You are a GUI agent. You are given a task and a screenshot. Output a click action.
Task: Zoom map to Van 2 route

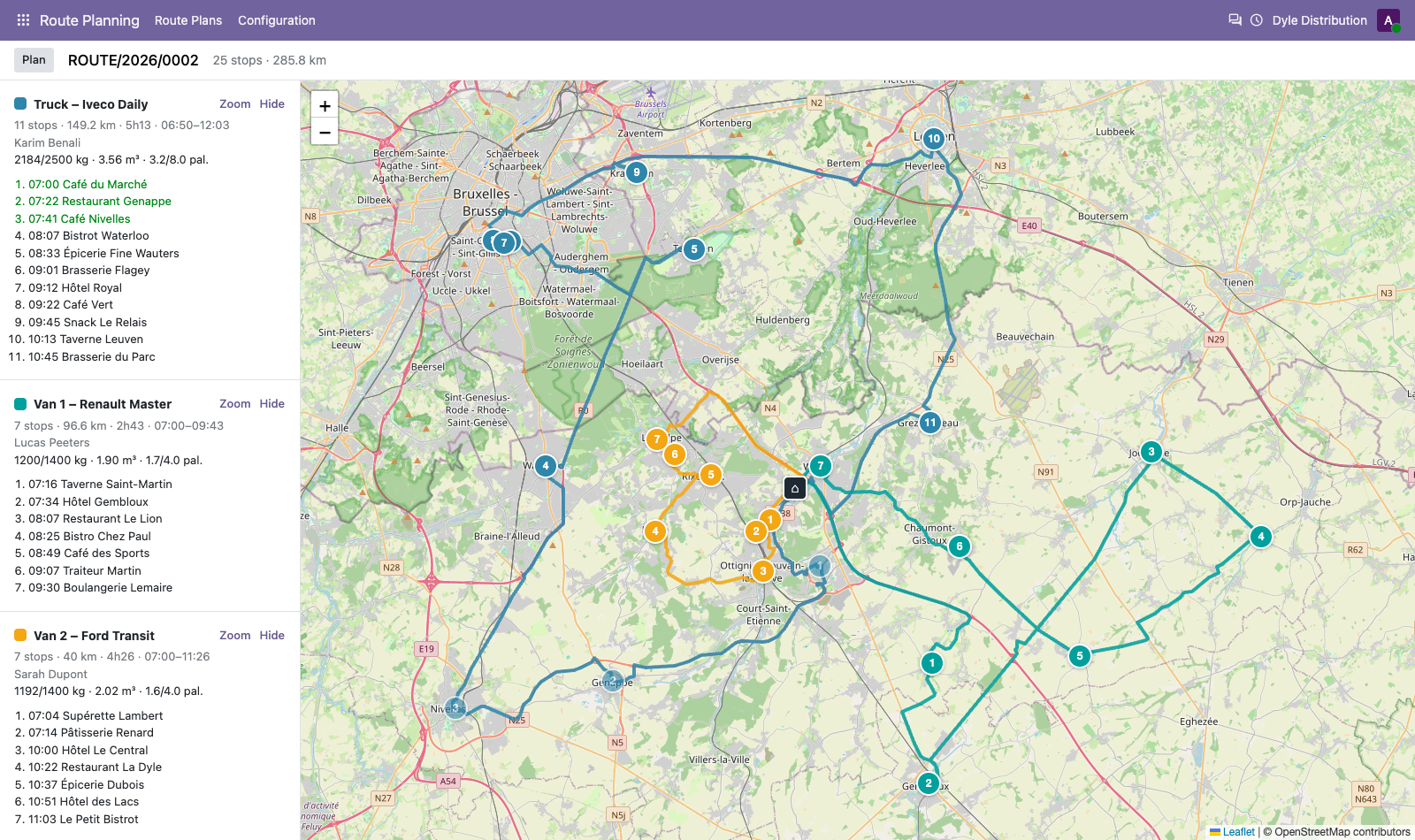pyautogui.click(x=235, y=635)
